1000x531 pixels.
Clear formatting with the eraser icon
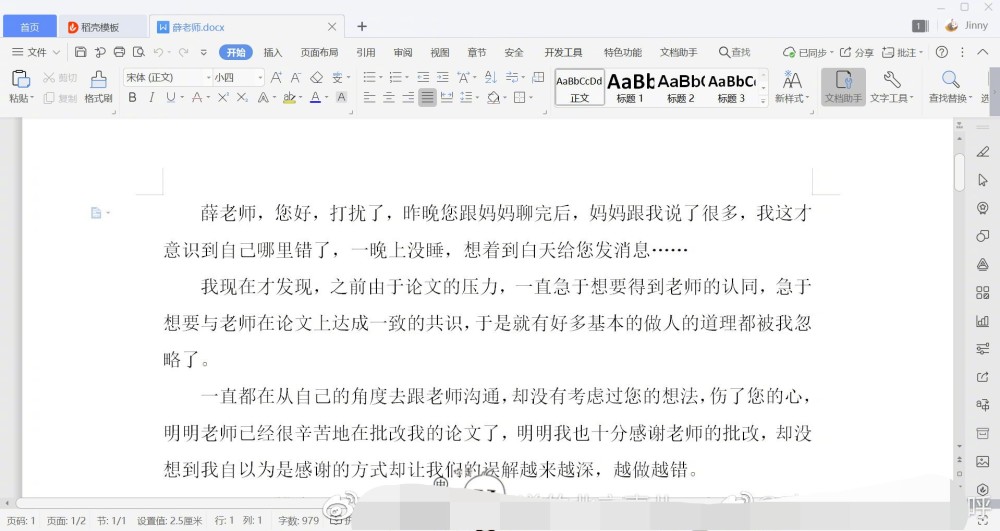click(x=316, y=77)
